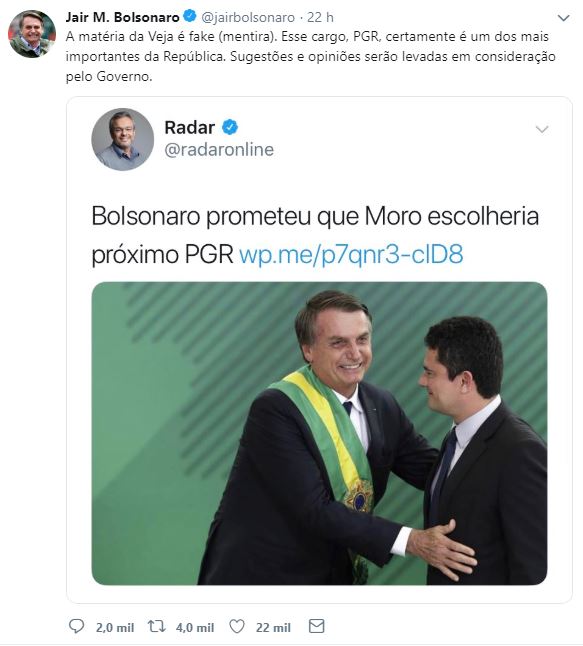
Task: Like the tweet with heart icon
Action: 237,627
